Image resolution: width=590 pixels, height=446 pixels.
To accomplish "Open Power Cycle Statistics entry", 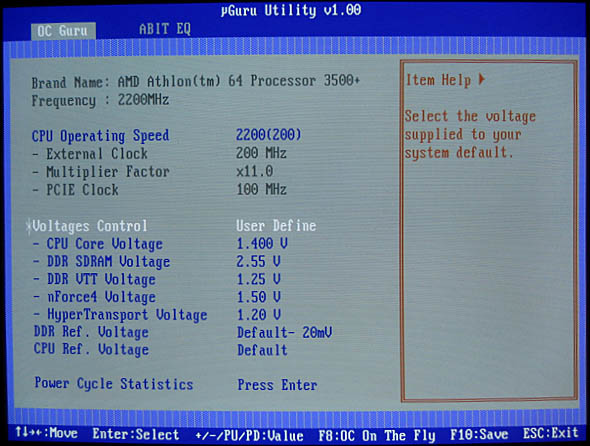I will click(x=114, y=384).
